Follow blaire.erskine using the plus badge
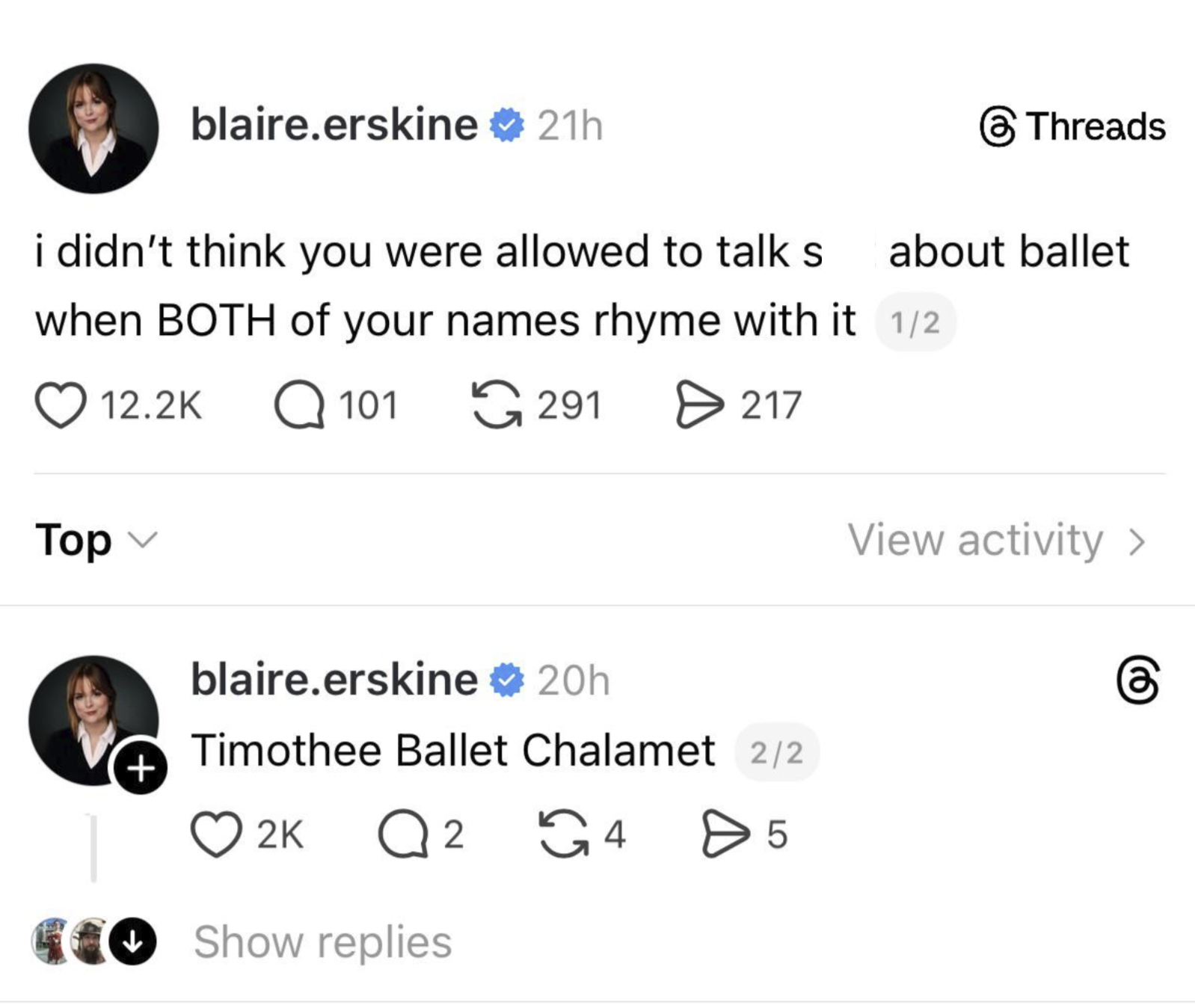This screenshot has width=1195, height=1008. coord(141,768)
